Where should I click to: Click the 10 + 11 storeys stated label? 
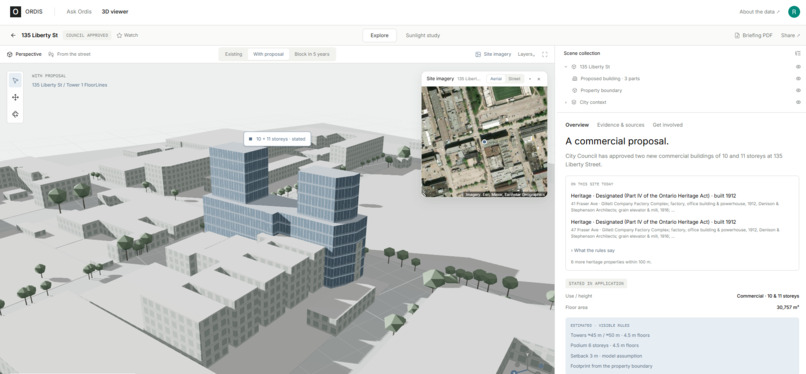click(277, 139)
